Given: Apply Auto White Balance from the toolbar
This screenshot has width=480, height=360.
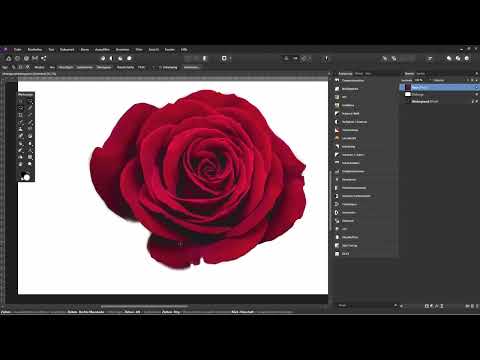Looking at the screenshot, I should click(x=129, y=58).
